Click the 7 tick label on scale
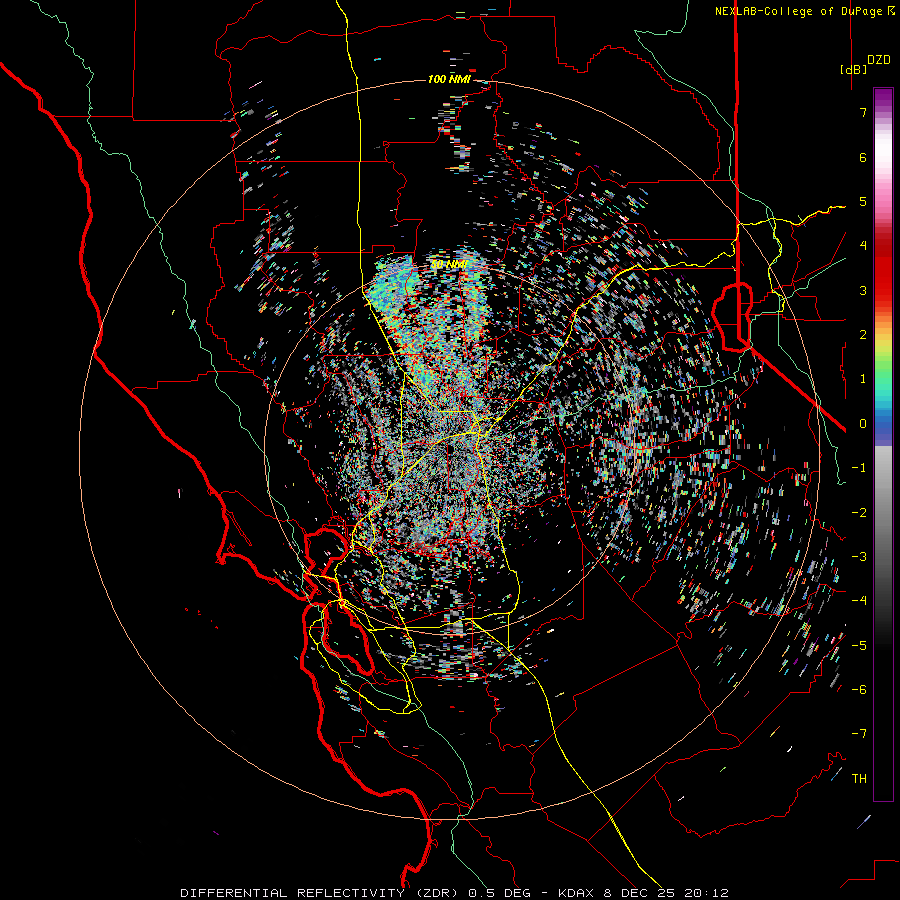 (863, 112)
